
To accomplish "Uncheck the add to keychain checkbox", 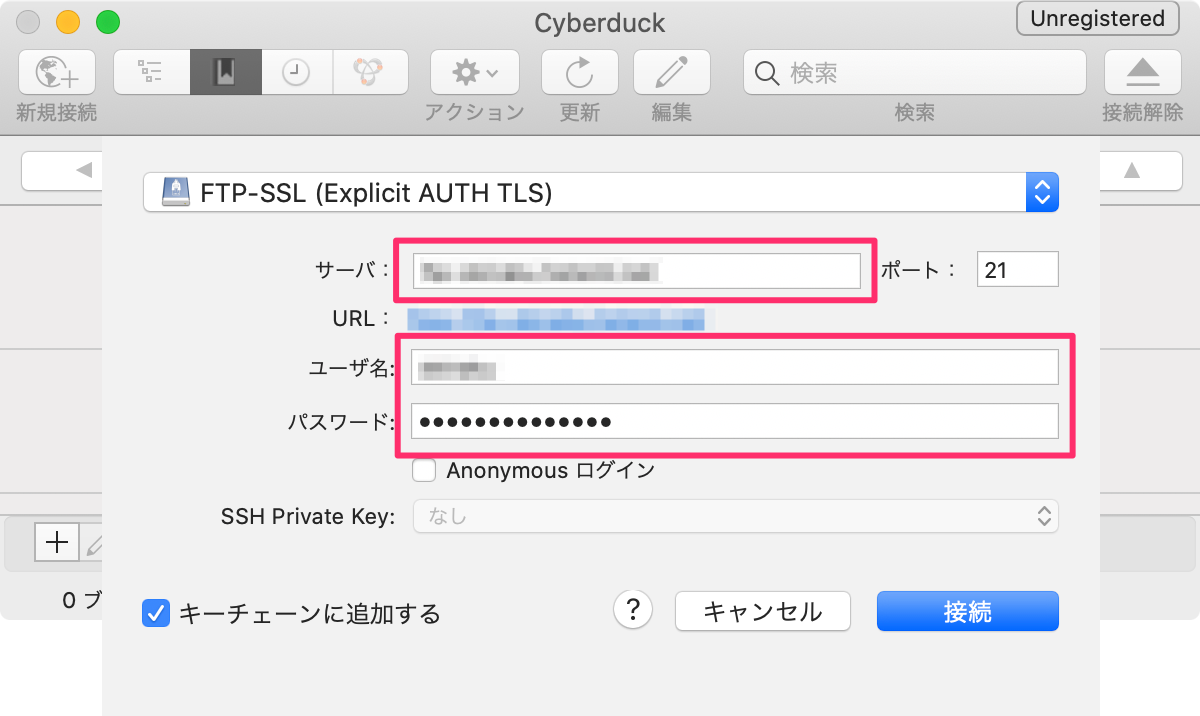I will [x=155, y=612].
